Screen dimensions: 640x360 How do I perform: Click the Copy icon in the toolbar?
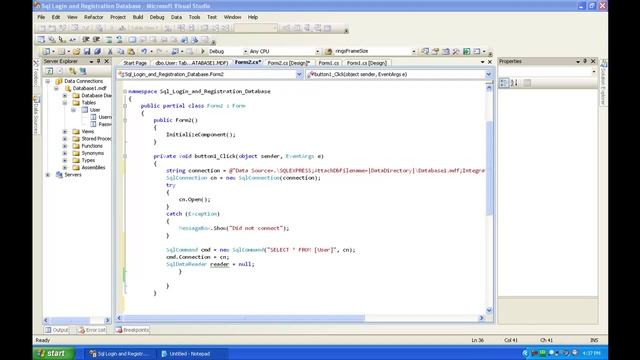[120, 51]
